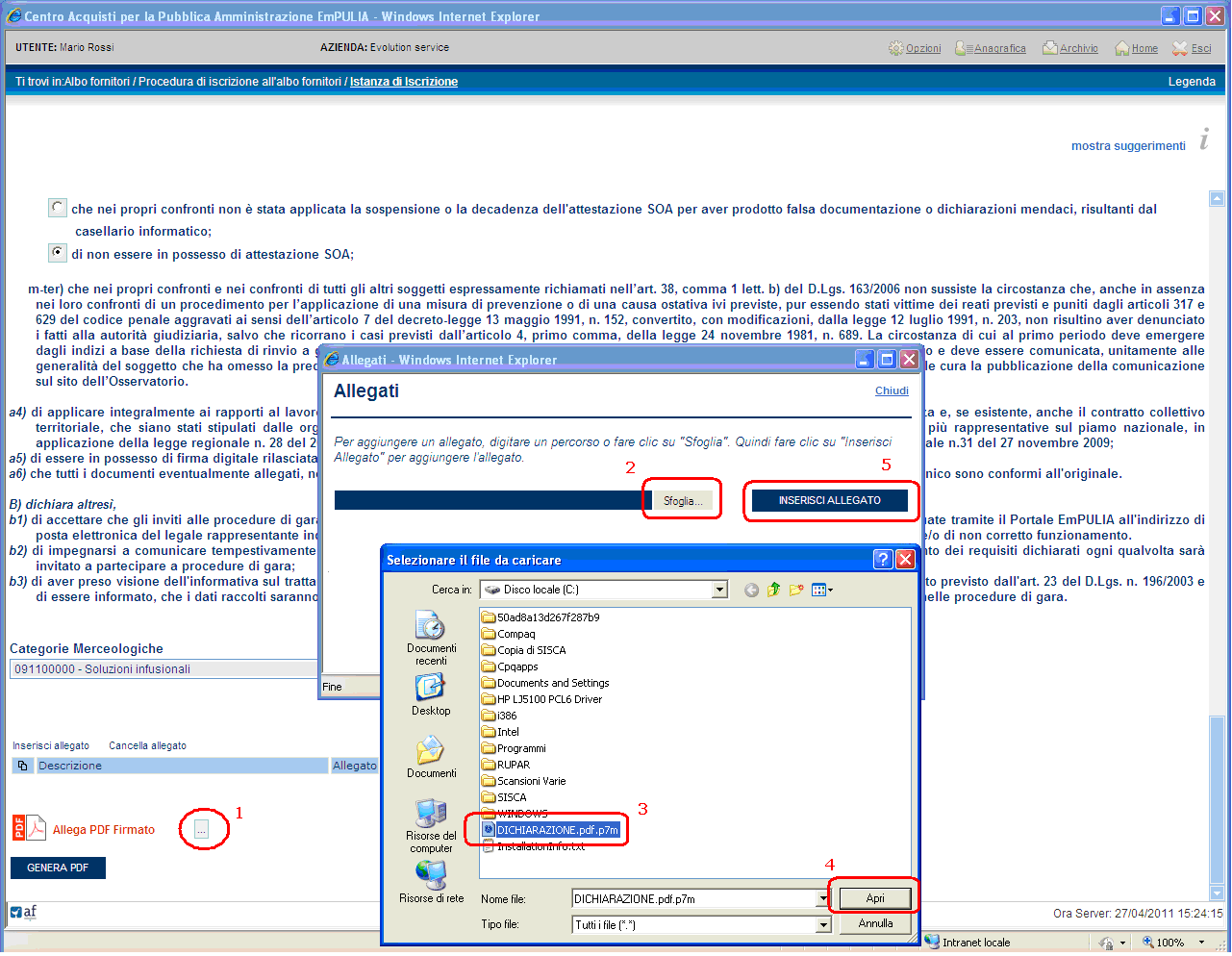Click the copy icon in Descrizione table header
The width and height of the screenshot is (1232, 956).
point(22,766)
